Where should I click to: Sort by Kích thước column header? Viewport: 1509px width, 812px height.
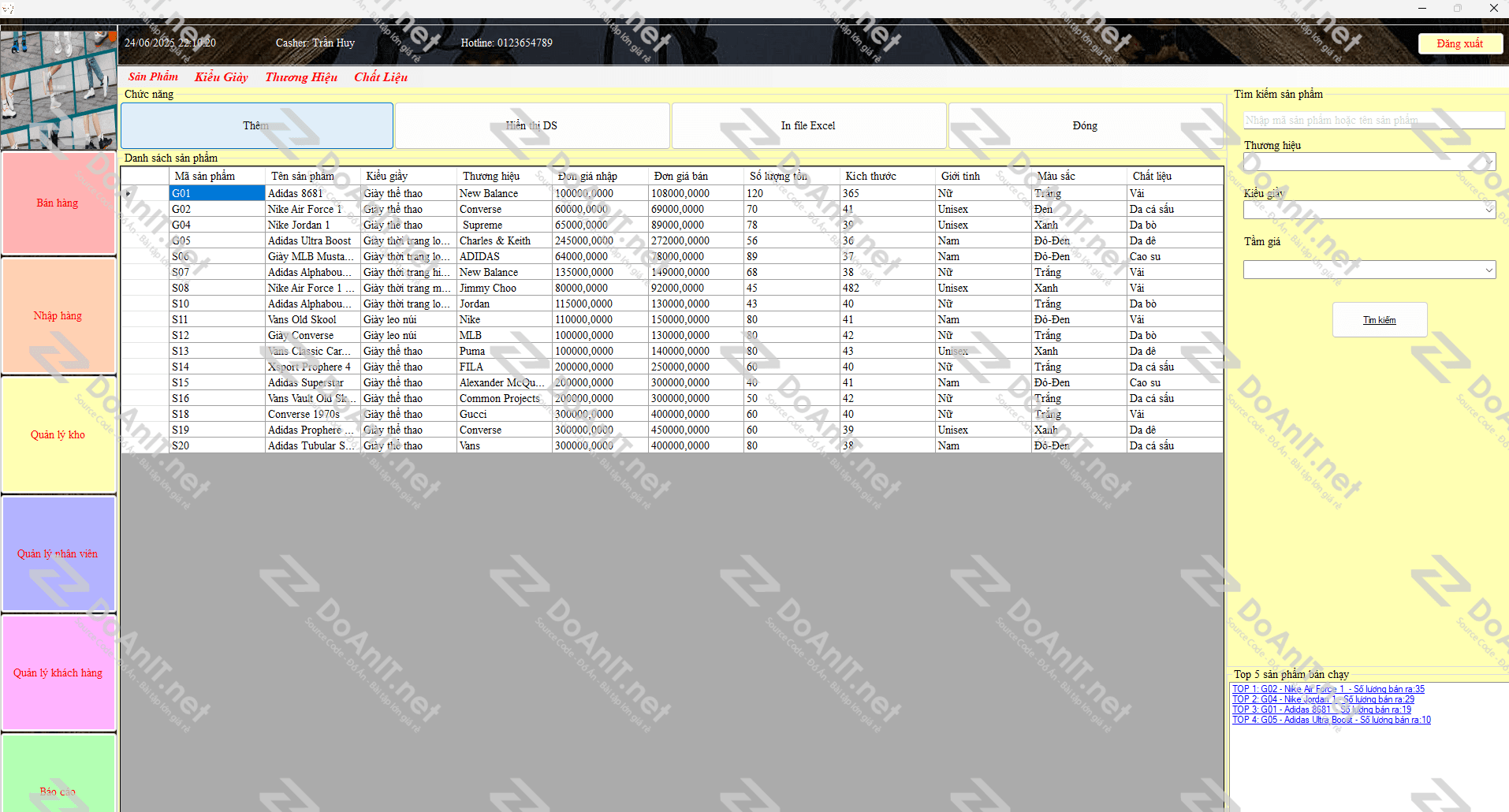[x=888, y=176]
